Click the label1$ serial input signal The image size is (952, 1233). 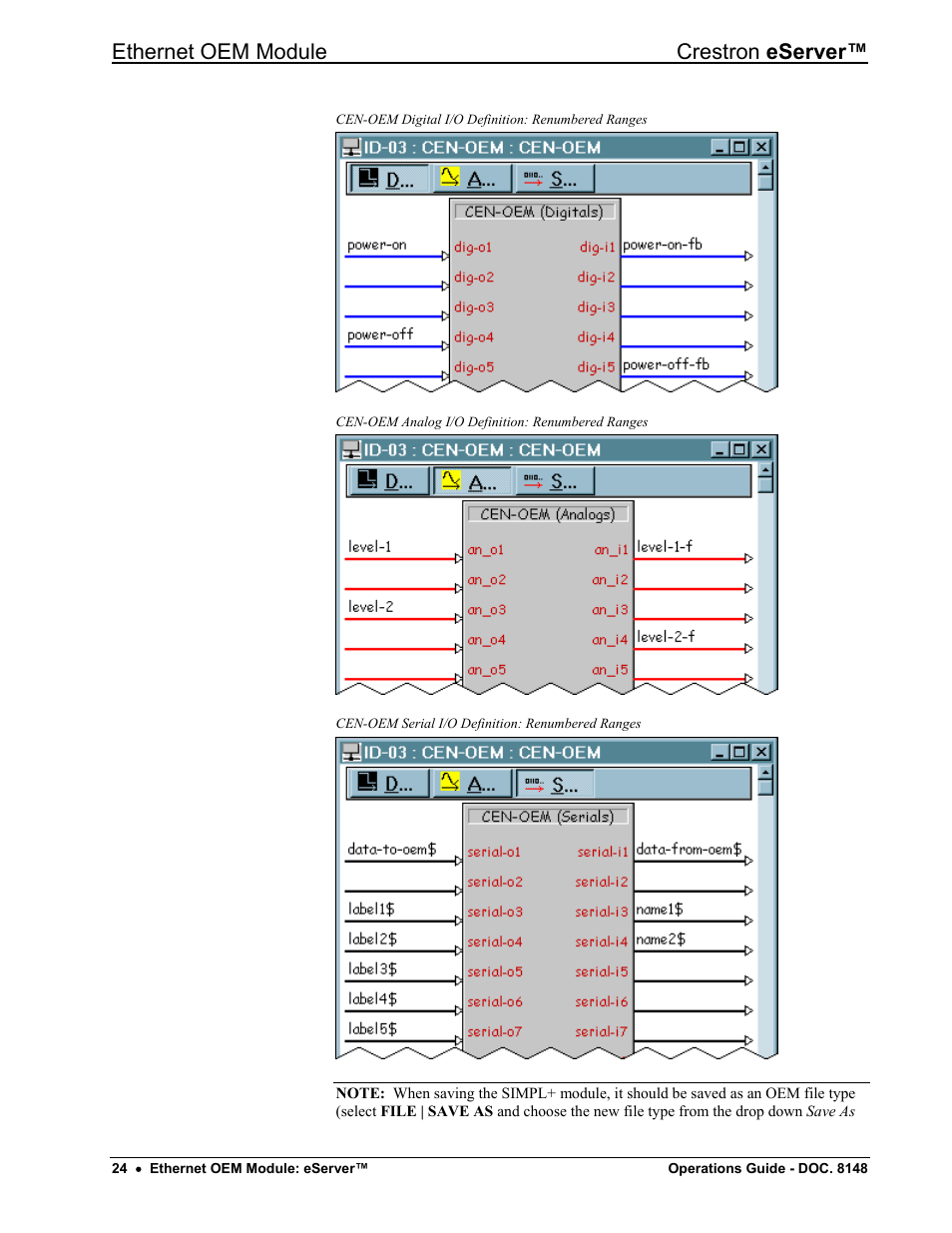point(371,910)
